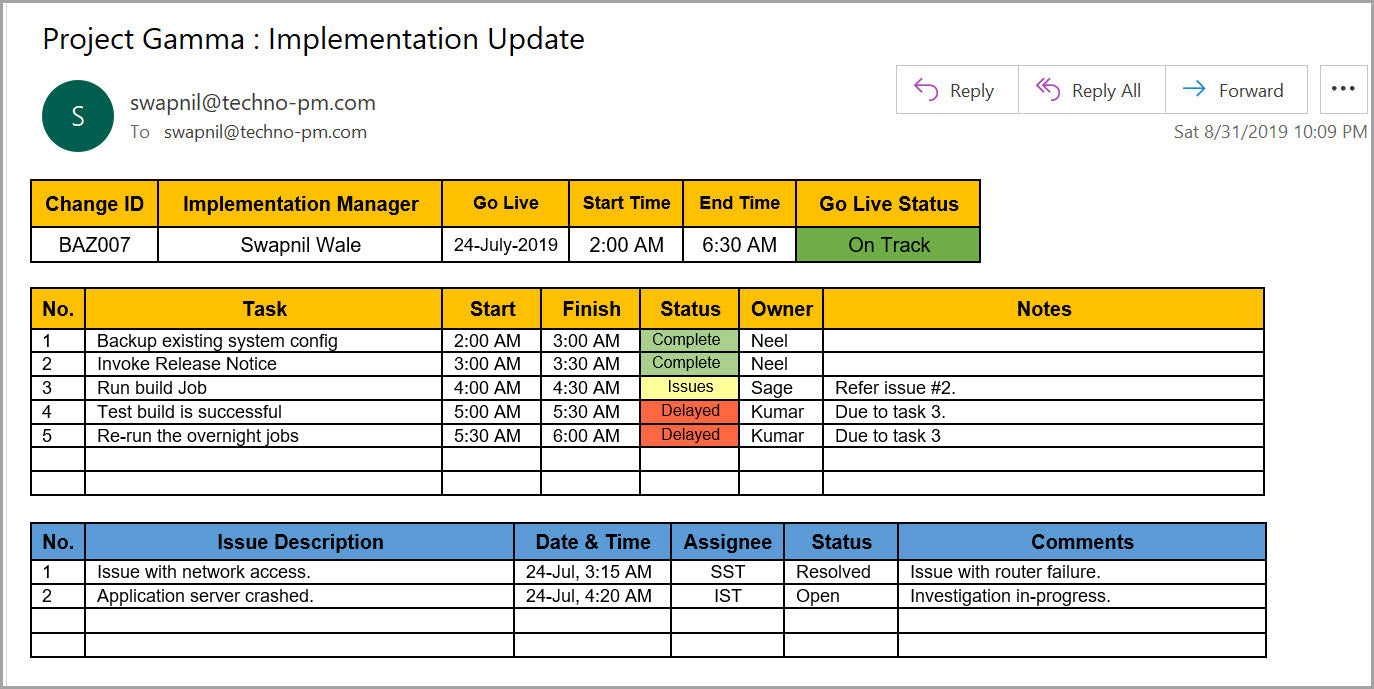Image resolution: width=1374 pixels, height=689 pixels.
Task: Click the Reply arrow icon
Action: pos(927,89)
